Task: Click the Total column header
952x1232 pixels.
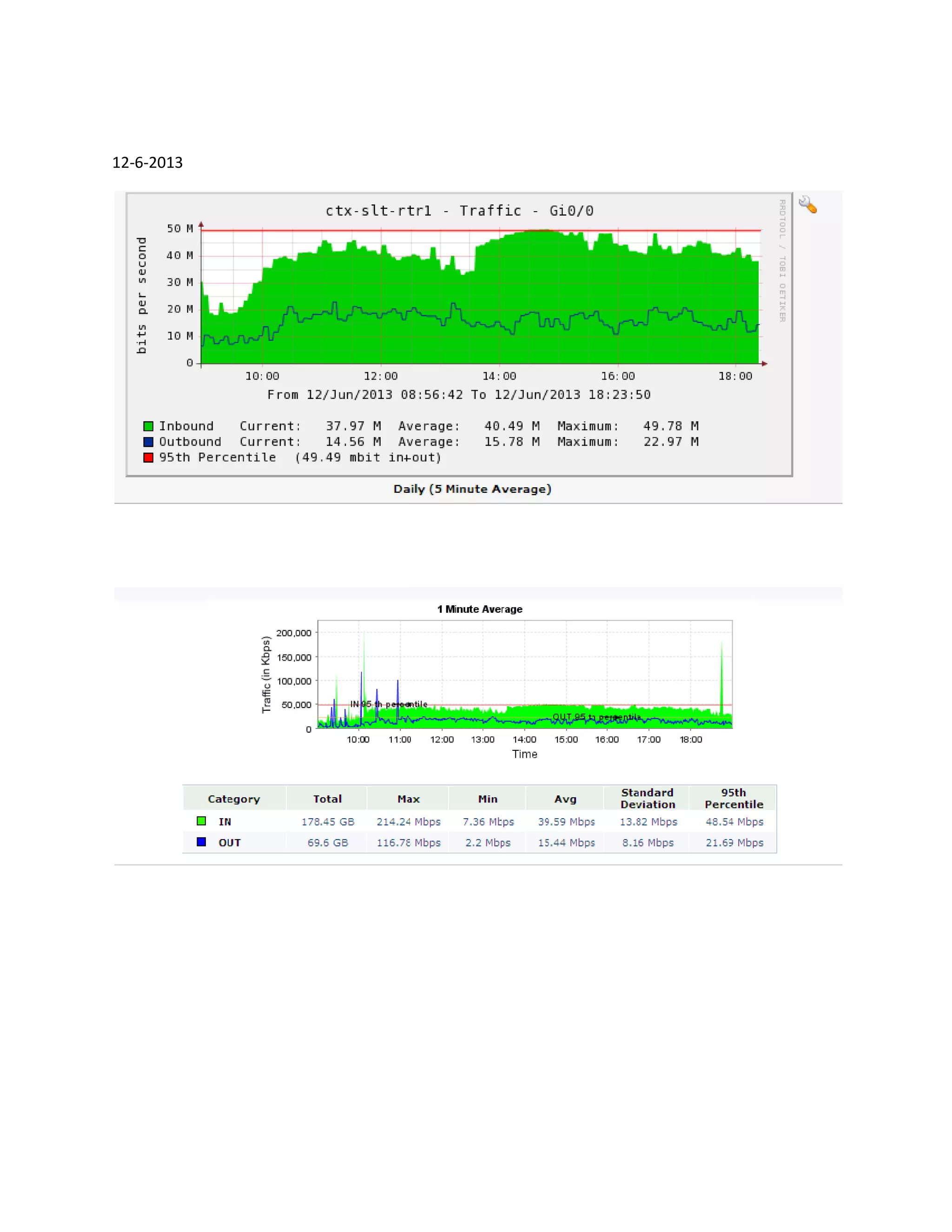Action: pyautogui.click(x=327, y=799)
